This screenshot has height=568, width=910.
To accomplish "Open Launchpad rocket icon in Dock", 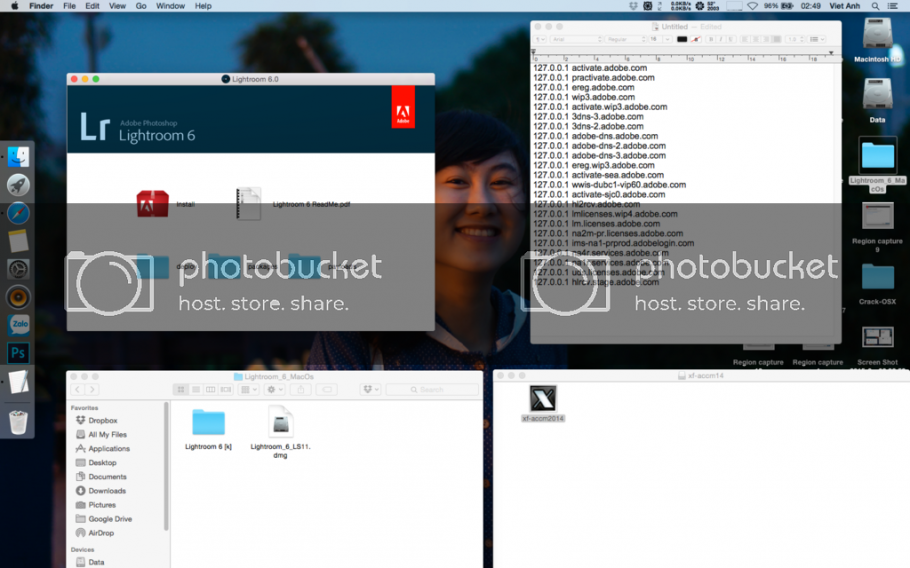I will (x=19, y=185).
